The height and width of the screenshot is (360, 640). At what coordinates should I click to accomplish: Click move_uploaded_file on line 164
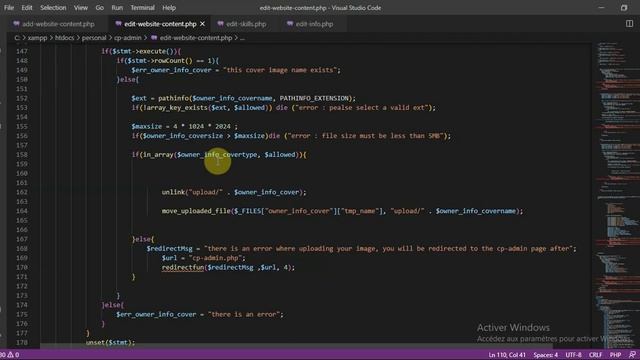(x=196, y=211)
